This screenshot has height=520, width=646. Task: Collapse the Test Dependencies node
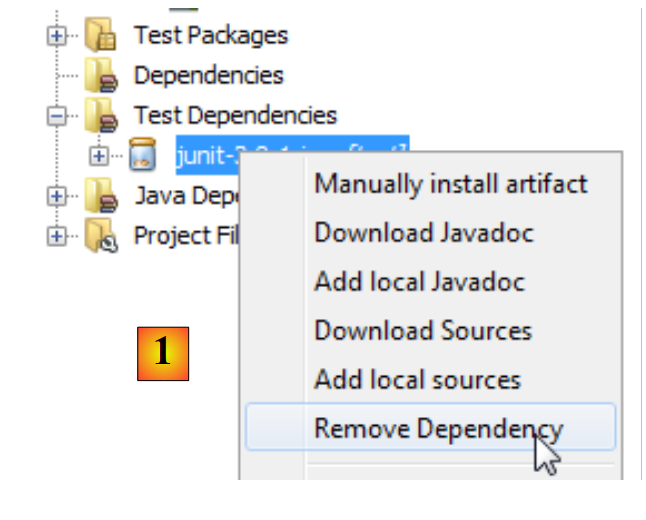[x=57, y=116]
